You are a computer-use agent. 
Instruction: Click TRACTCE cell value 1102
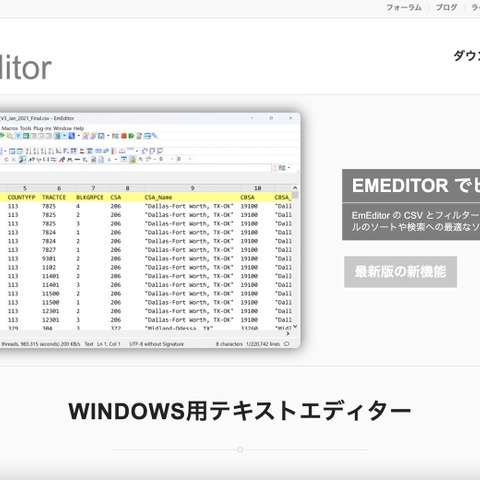[x=49, y=267]
